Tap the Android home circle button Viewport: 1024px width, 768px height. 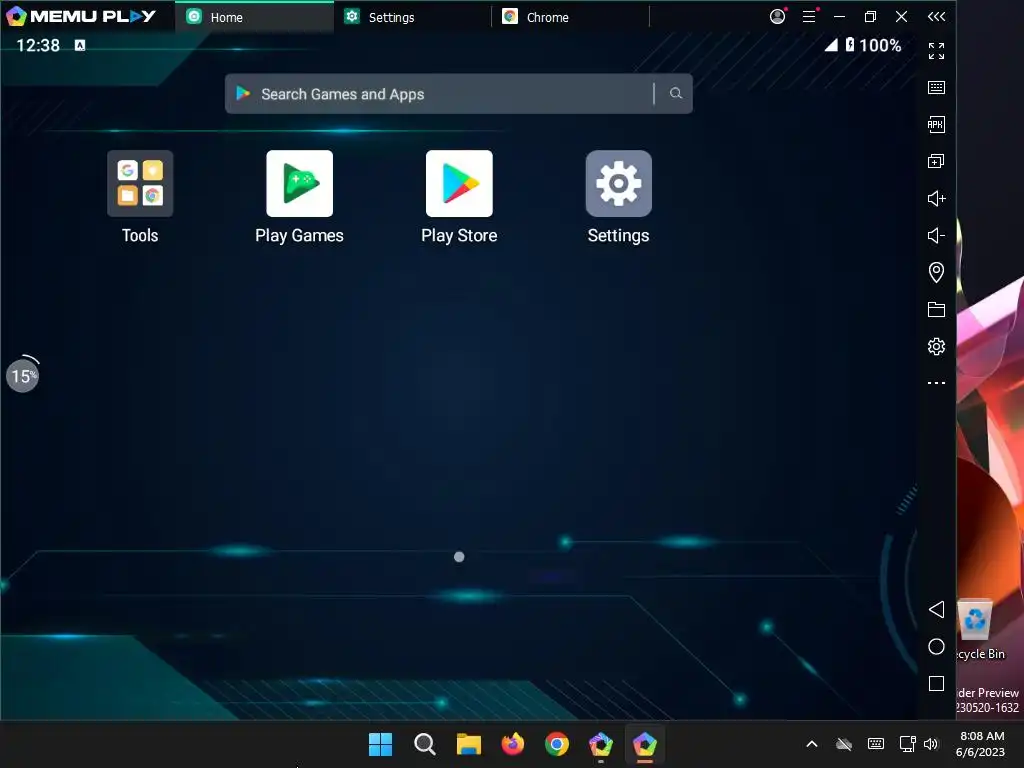[936, 647]
